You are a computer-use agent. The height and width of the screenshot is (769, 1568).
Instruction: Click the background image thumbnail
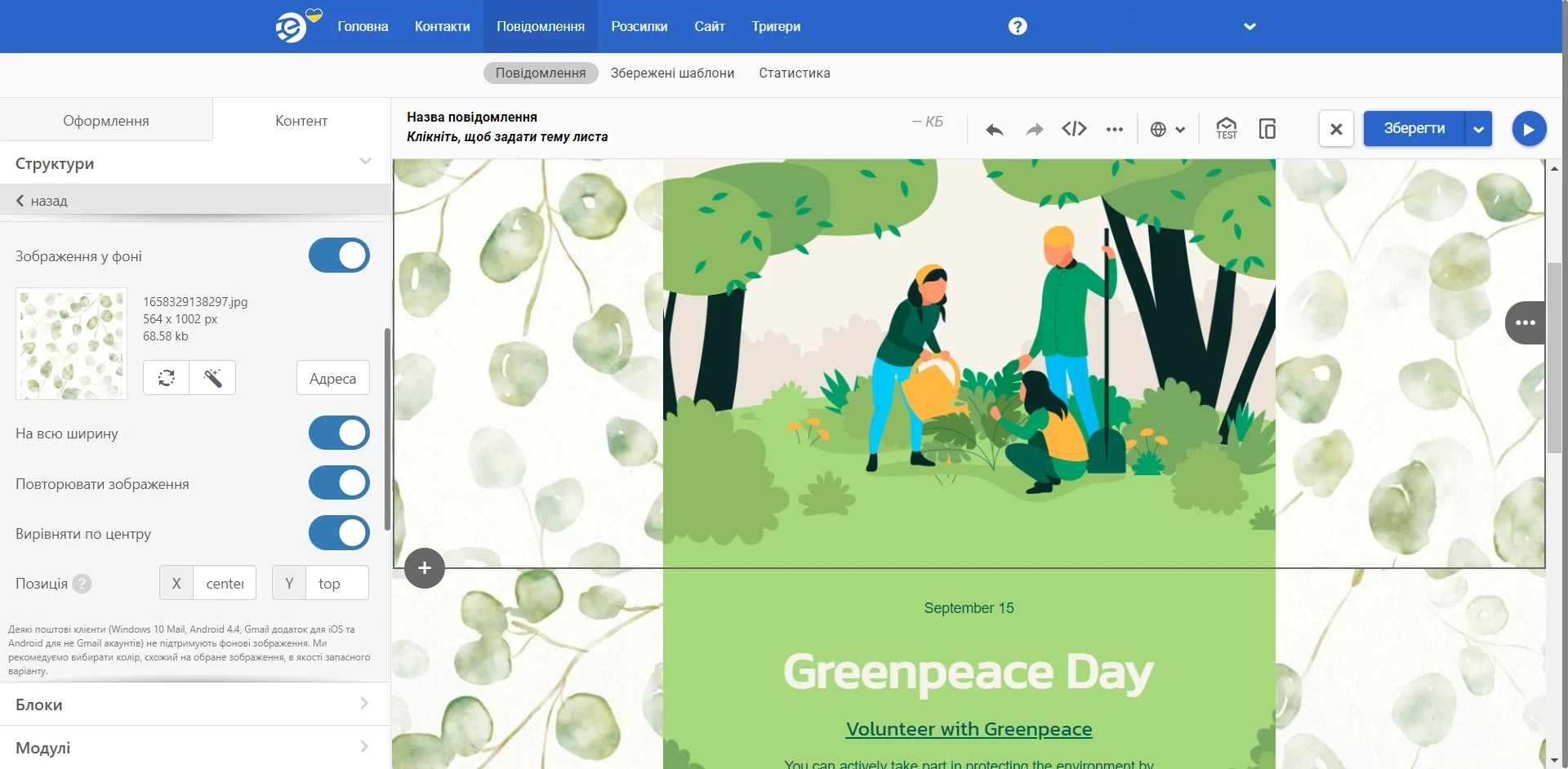(x=71, y=344)
